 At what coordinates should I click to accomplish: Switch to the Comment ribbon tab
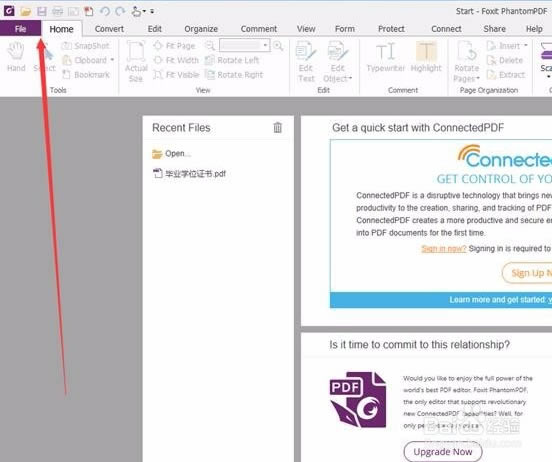(x=259, y=29)
